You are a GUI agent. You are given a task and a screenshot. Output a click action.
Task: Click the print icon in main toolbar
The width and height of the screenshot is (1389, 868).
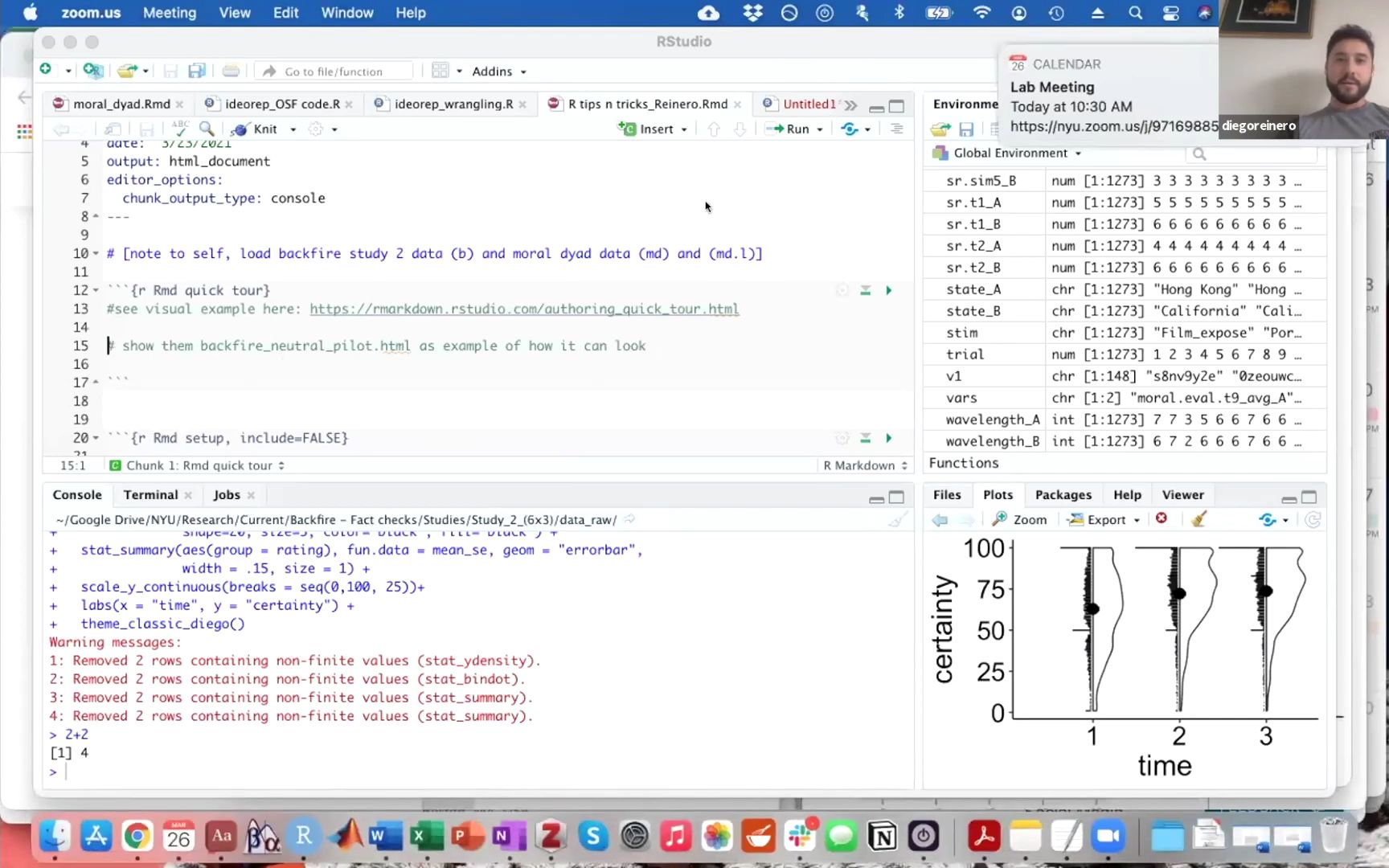(x=231, y=71)
